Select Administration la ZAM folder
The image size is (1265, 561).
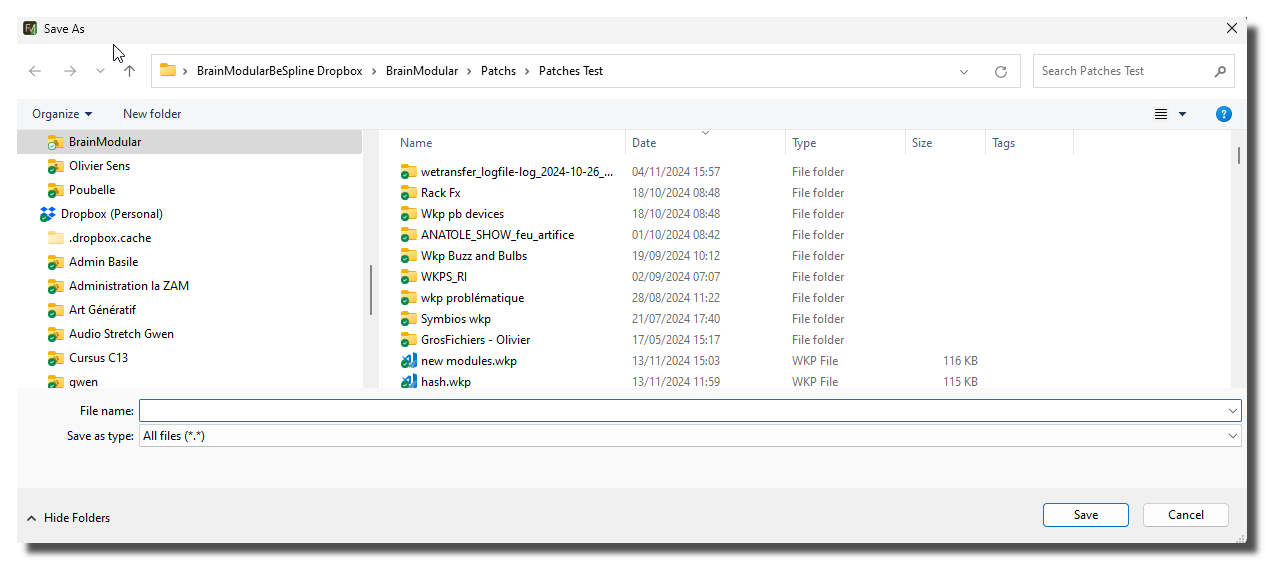coord(129,286)
